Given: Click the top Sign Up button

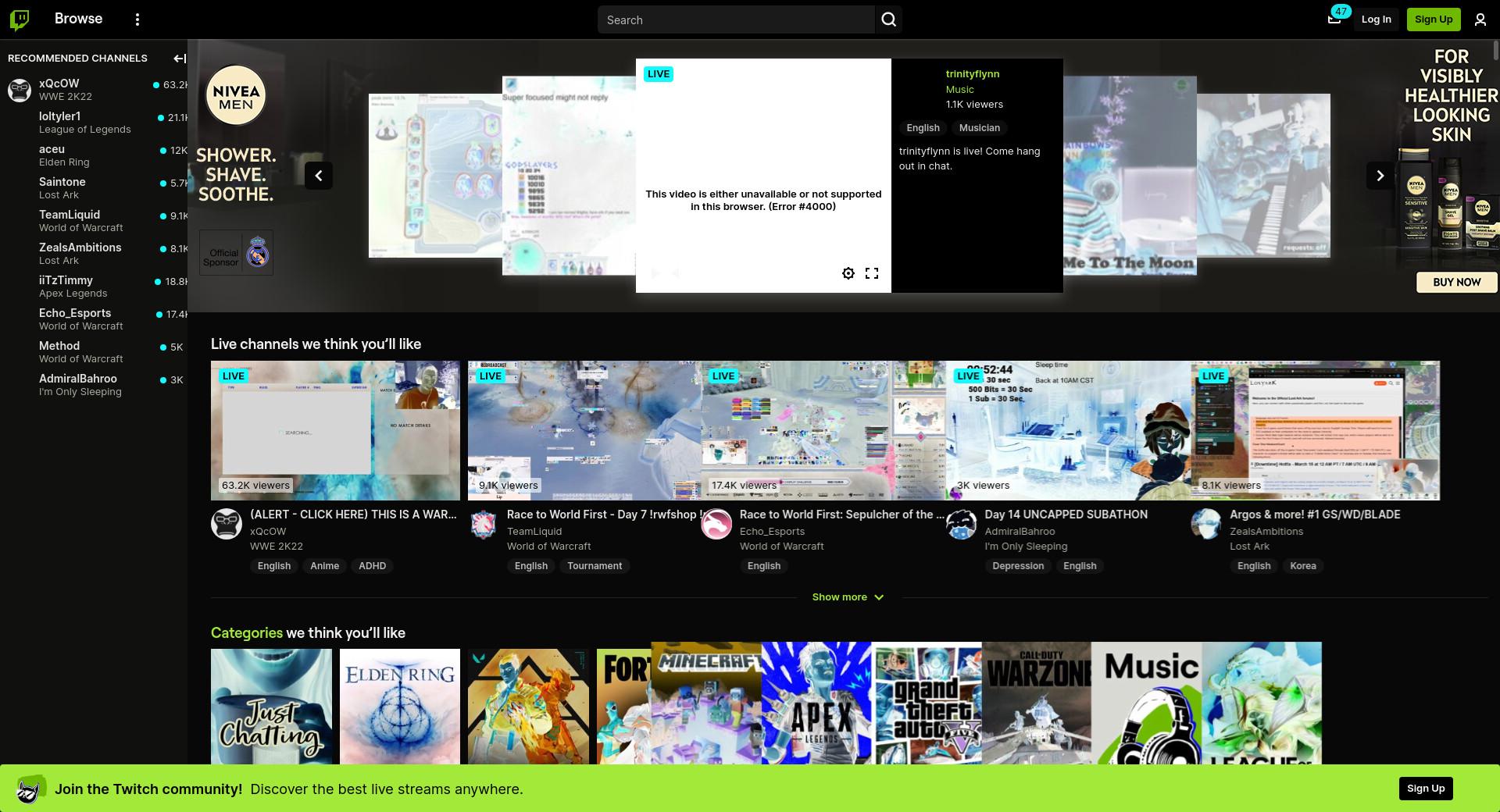Looking at the screenshot, I should pos(1434,20).
